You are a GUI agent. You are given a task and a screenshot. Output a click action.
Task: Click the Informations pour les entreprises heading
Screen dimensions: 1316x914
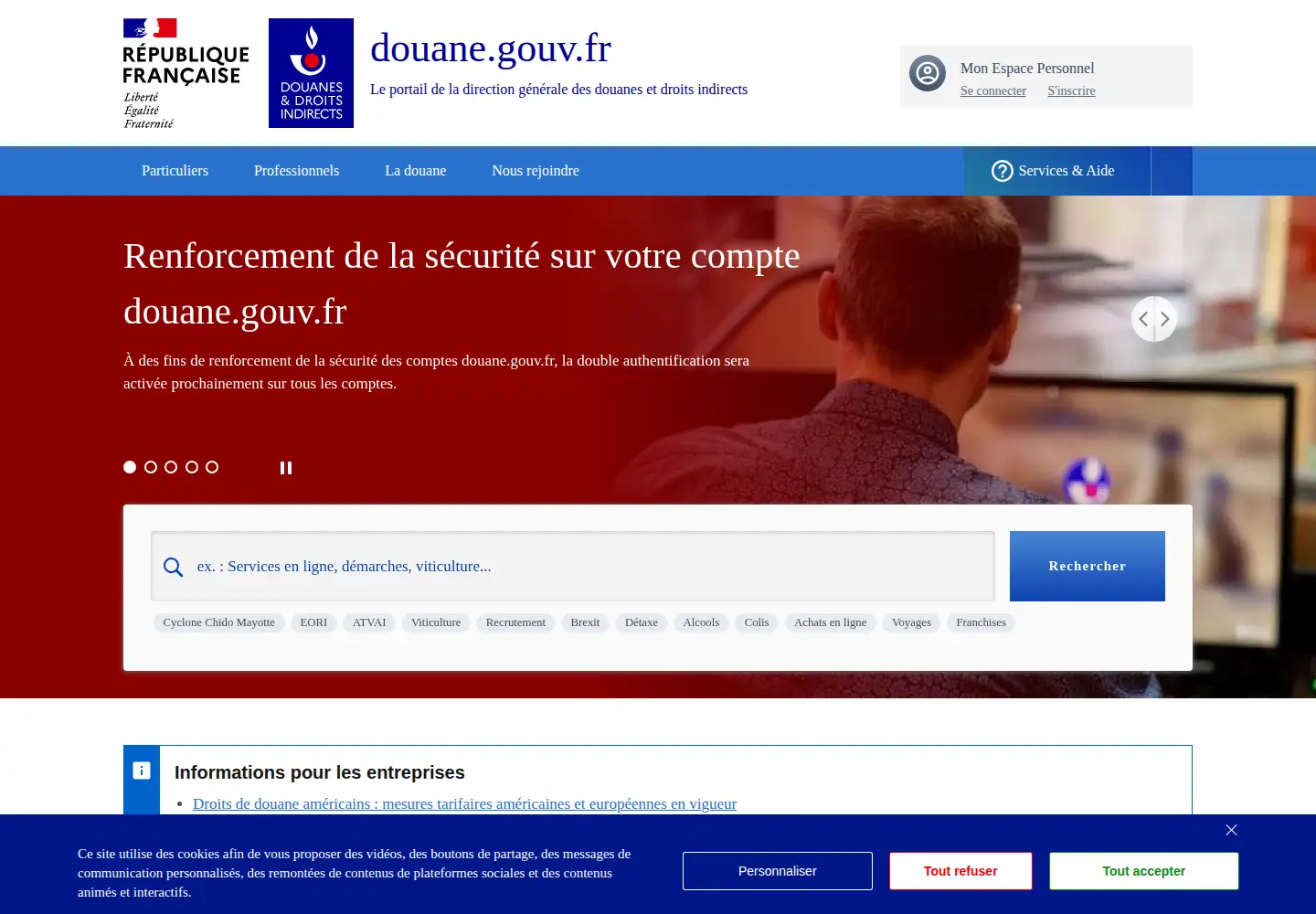coord(320,772)
